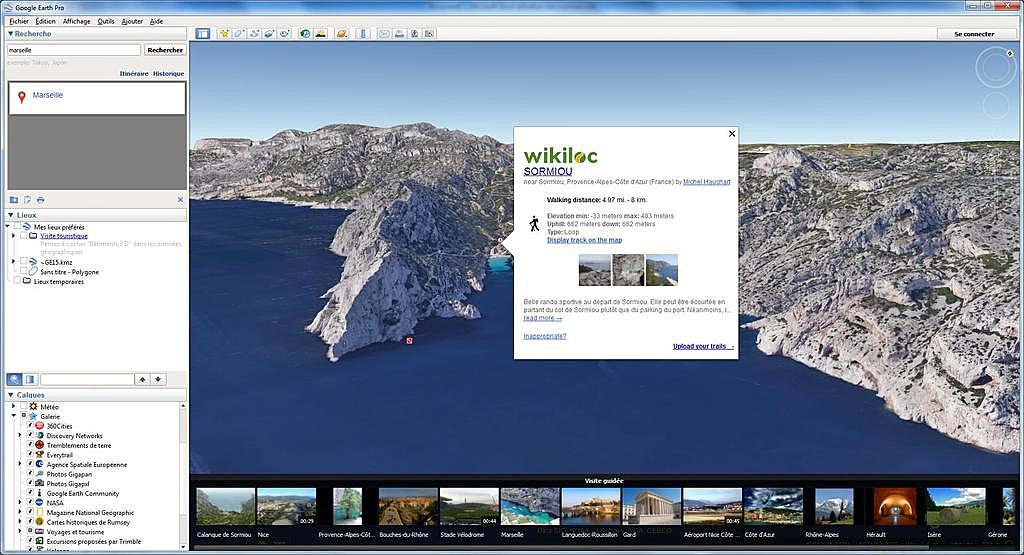Copy search results to My Places icon

click(14, 200)
